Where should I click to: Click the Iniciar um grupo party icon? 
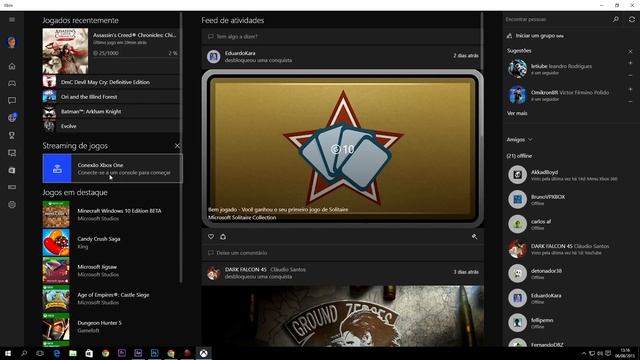coord(509,36)
